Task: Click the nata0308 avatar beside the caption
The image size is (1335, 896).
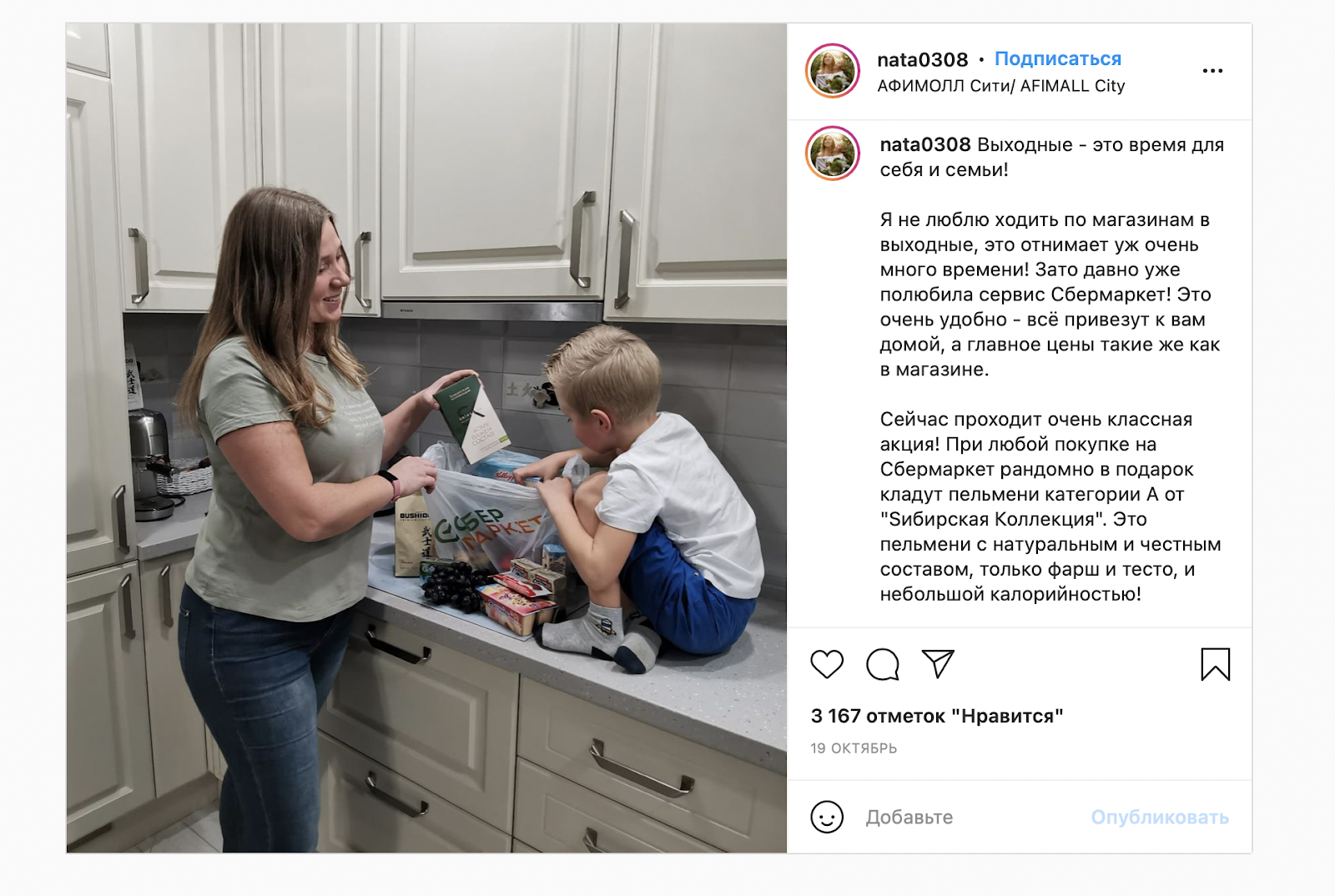Action: pos(833,154)
